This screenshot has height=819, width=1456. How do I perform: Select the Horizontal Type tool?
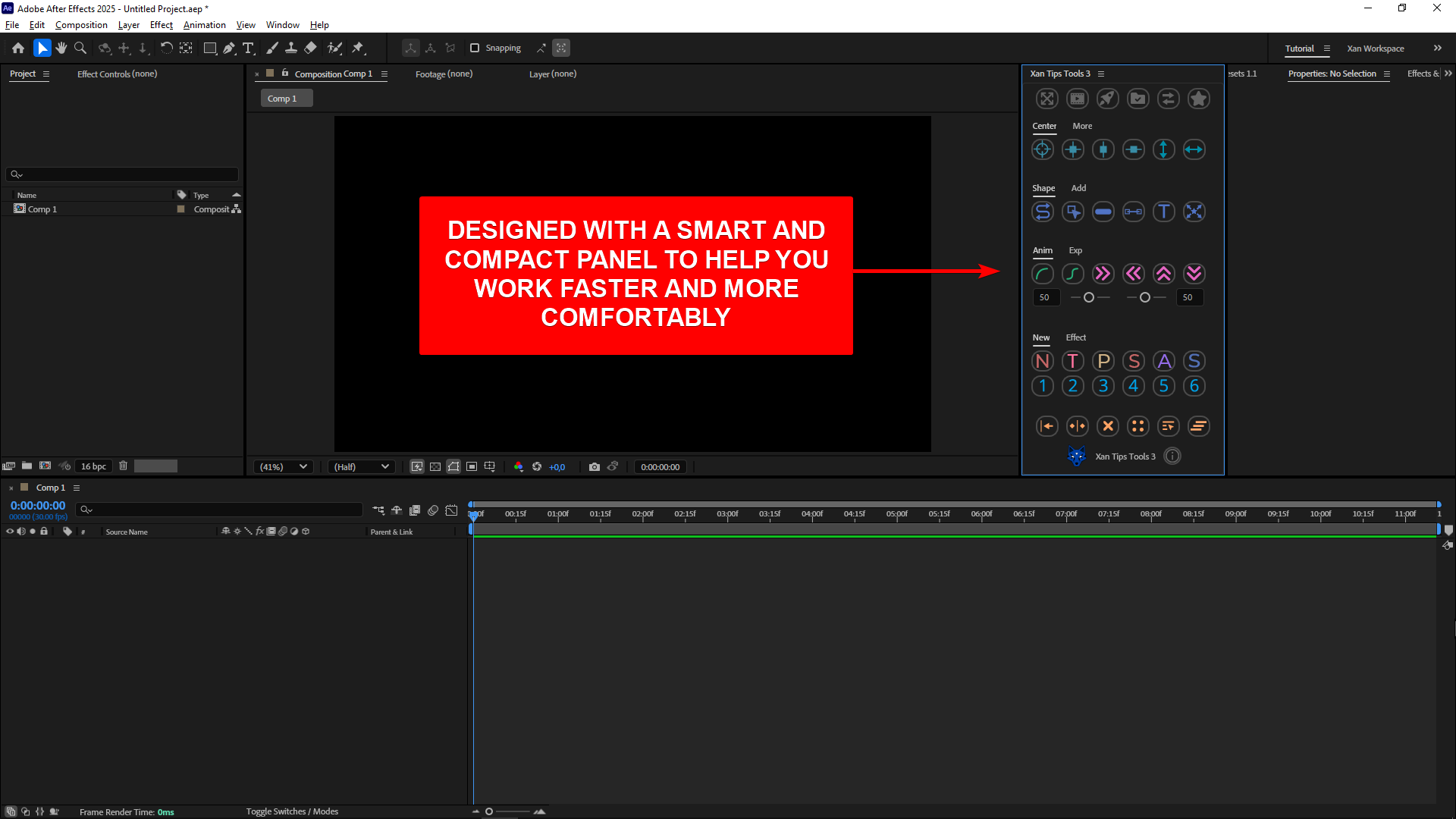(x=248, y=48)
